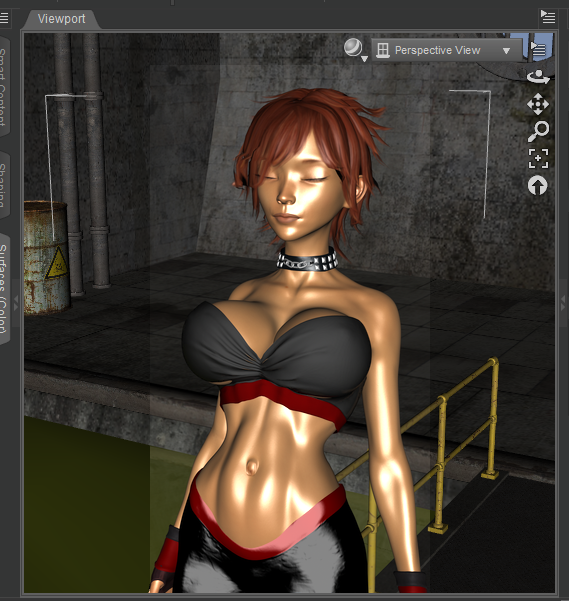Screen dimensions: 569x601
Task: Open the Surfaces (Color) side tab
Action: click(x=4, y=289)
